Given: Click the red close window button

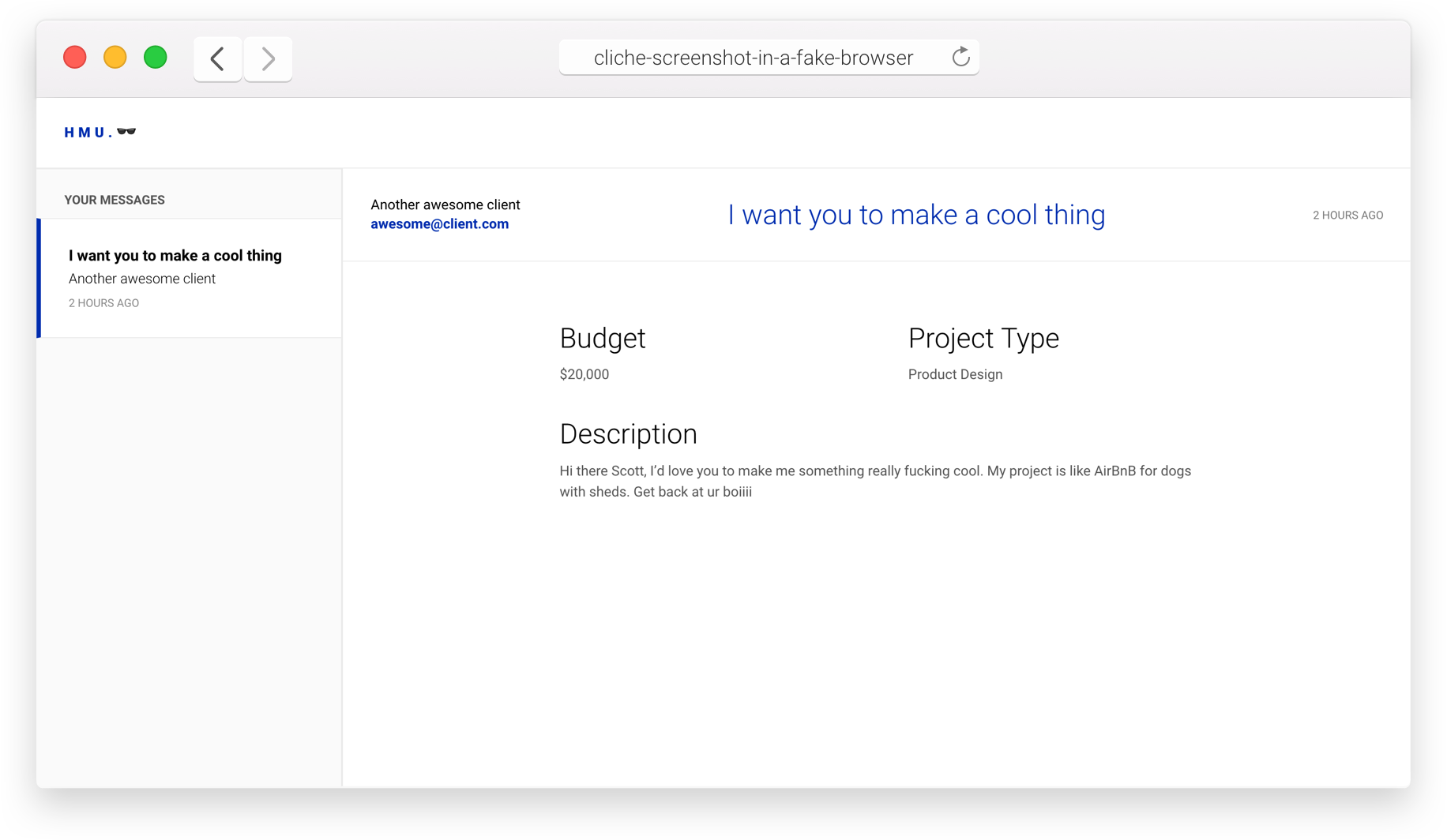Looking at the screenshot, I should point(75,58).
